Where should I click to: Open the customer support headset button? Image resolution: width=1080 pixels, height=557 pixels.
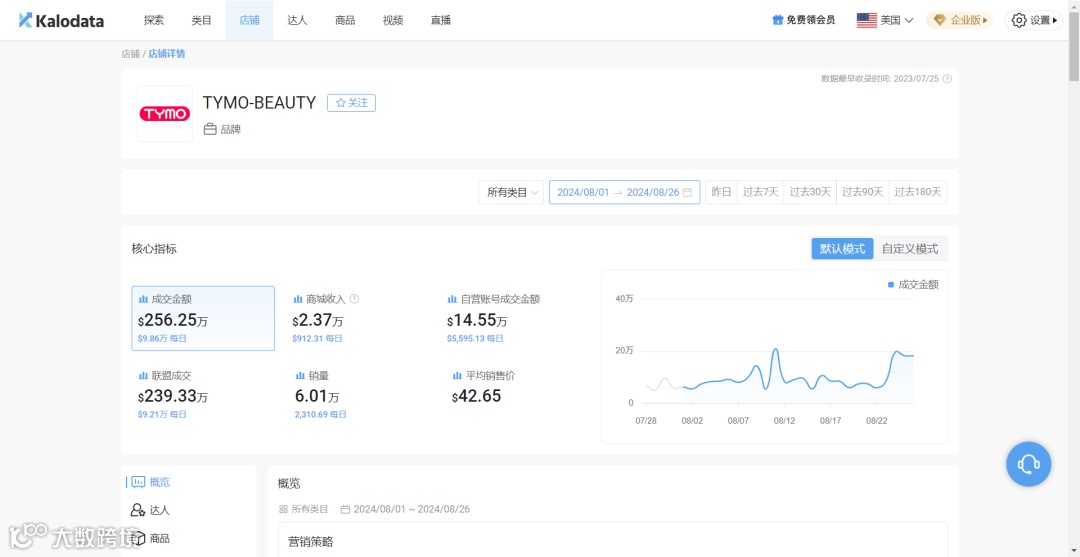click(1028, 464)
